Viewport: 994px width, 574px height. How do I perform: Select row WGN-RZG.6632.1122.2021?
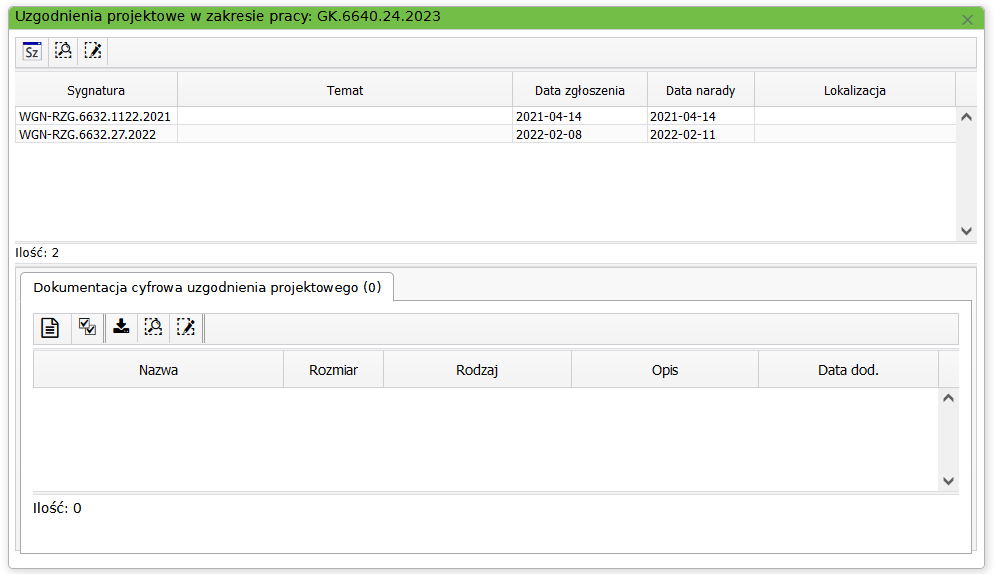(x=95, y=116)
